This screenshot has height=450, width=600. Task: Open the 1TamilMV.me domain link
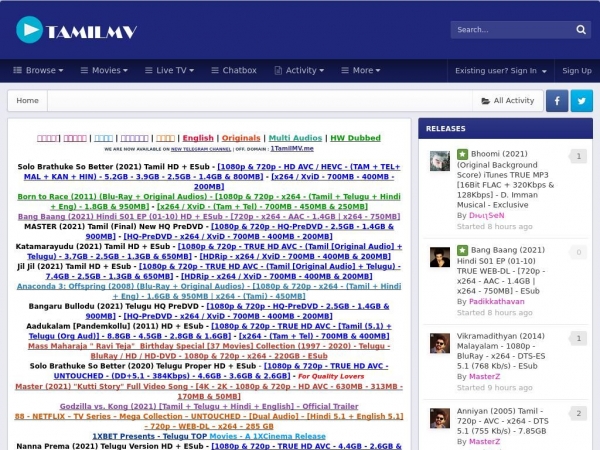292,148
